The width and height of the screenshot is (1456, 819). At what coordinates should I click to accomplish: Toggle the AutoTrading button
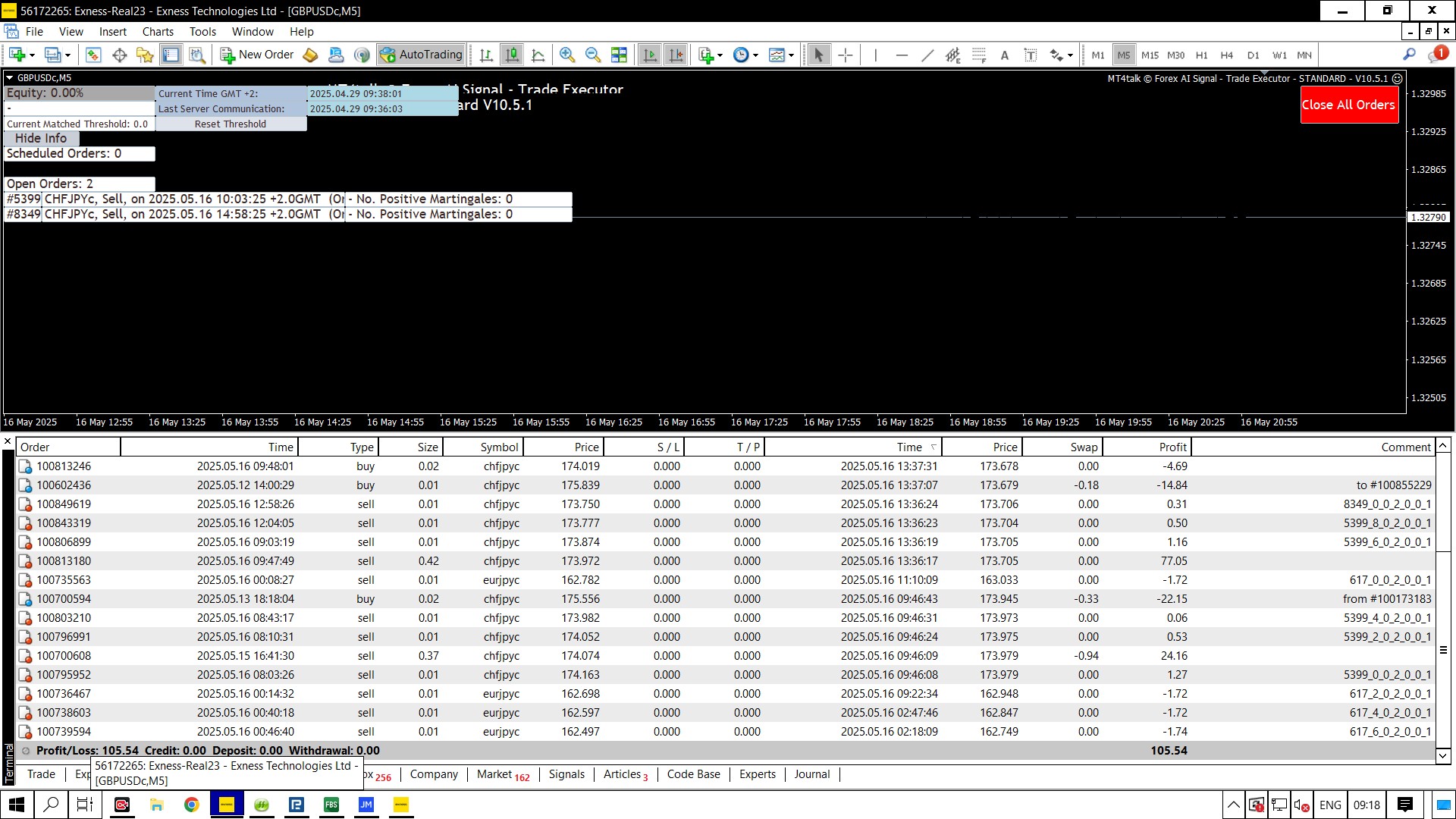click(421, 55)
